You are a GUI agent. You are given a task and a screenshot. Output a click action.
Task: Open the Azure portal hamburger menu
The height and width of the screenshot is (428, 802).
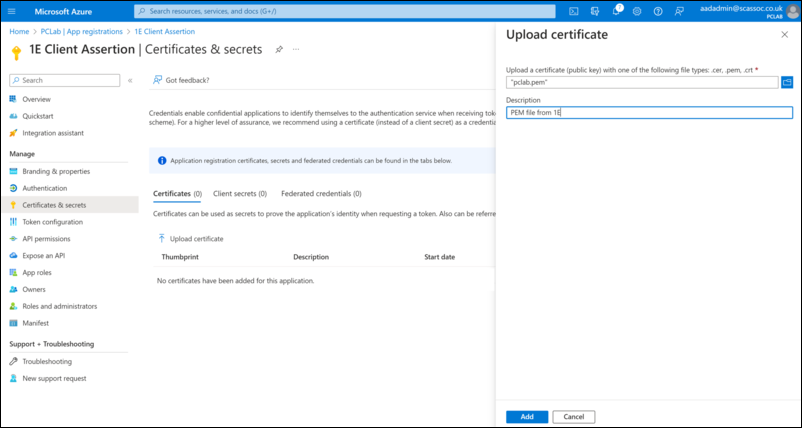[14, 11]
